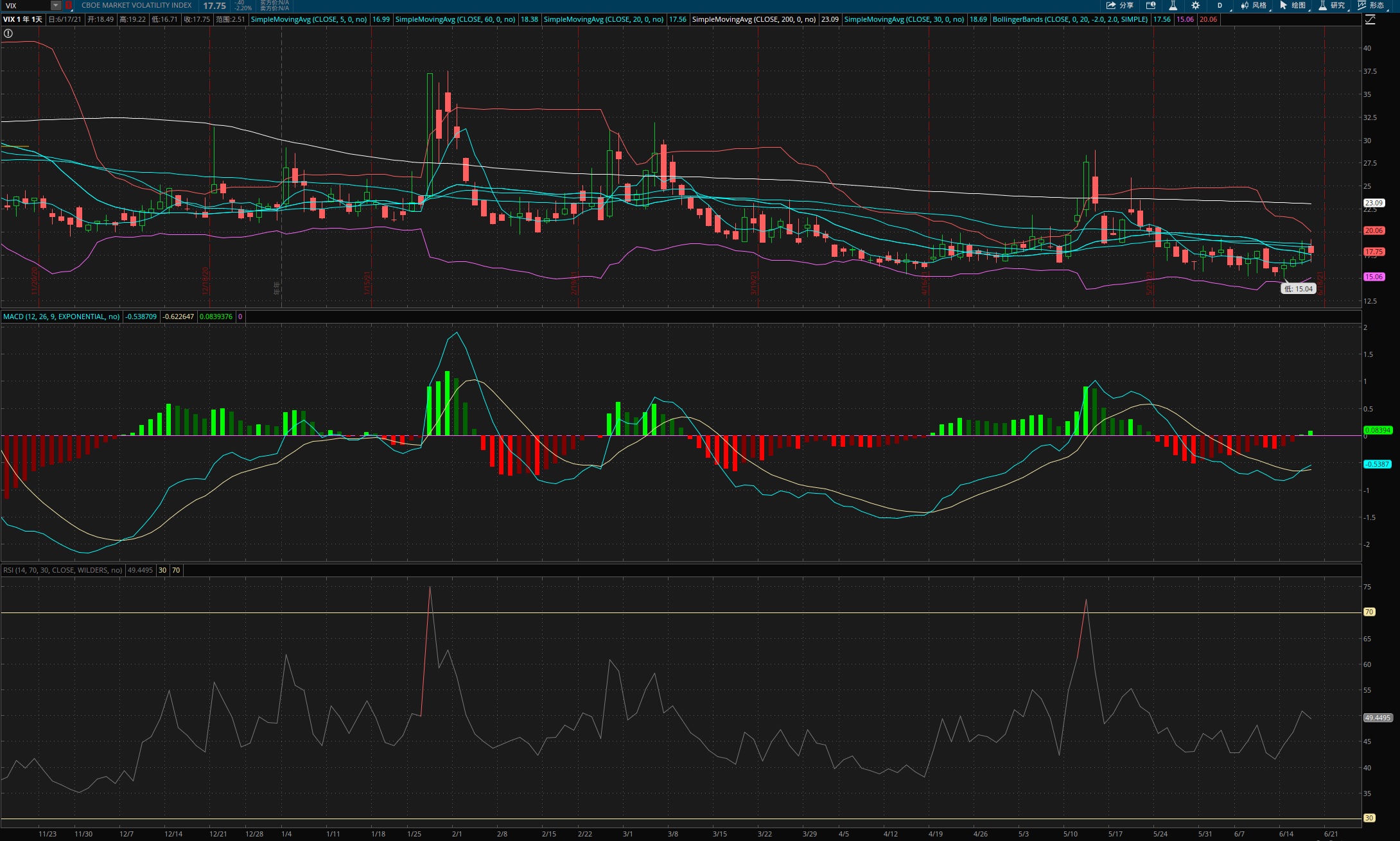Toggle the price scale curve icon

(x=1370, y=20)
